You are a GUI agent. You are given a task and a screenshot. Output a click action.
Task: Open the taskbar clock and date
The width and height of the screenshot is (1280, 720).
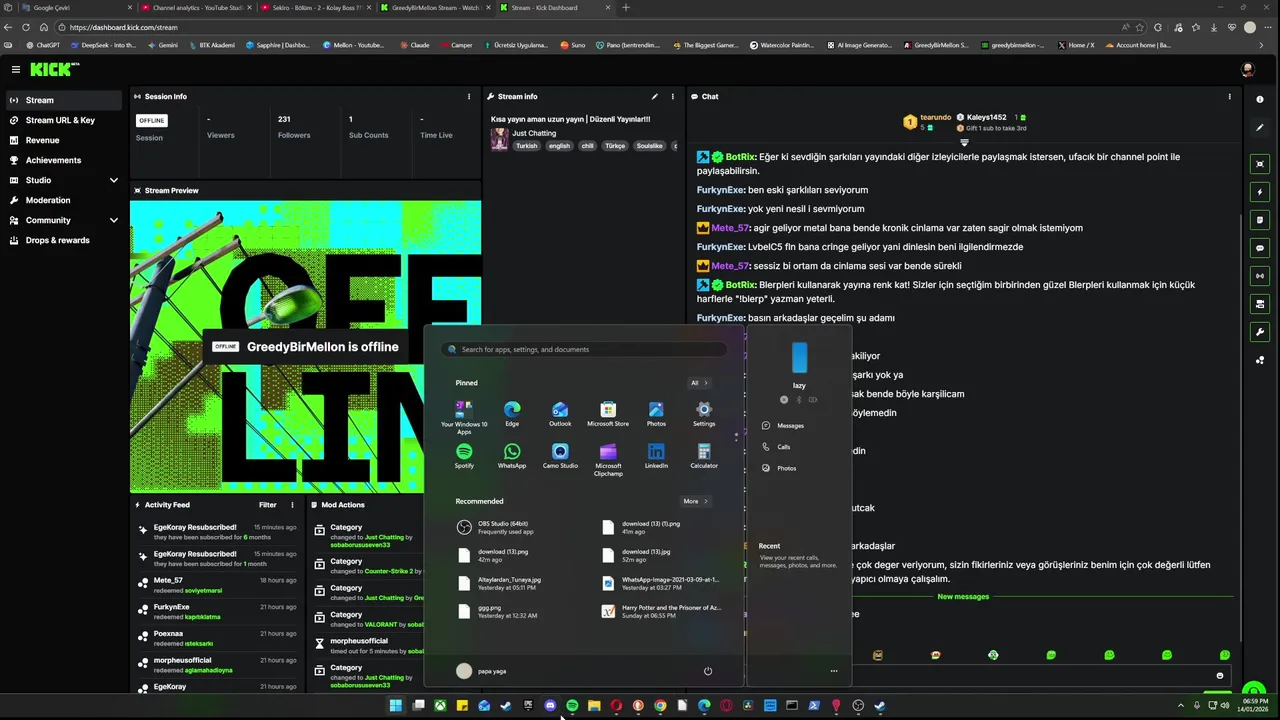point(1255,706)
